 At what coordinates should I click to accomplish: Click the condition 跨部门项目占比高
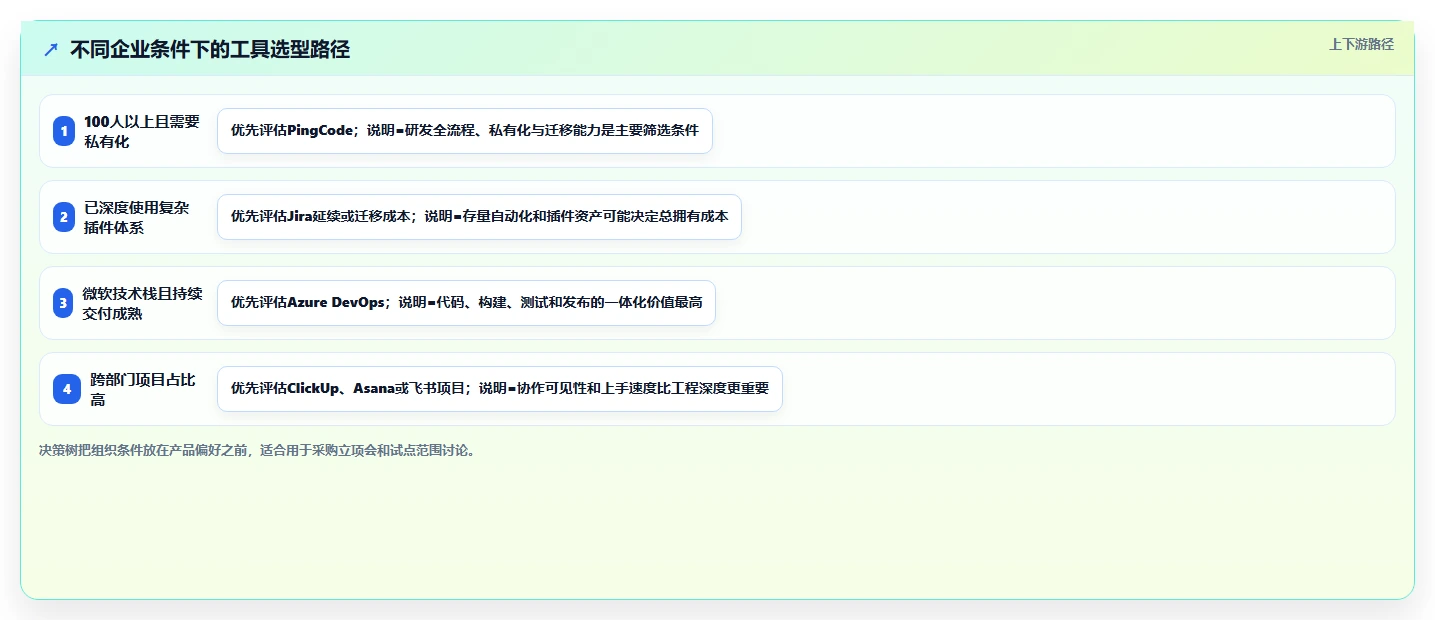[143, 389]
